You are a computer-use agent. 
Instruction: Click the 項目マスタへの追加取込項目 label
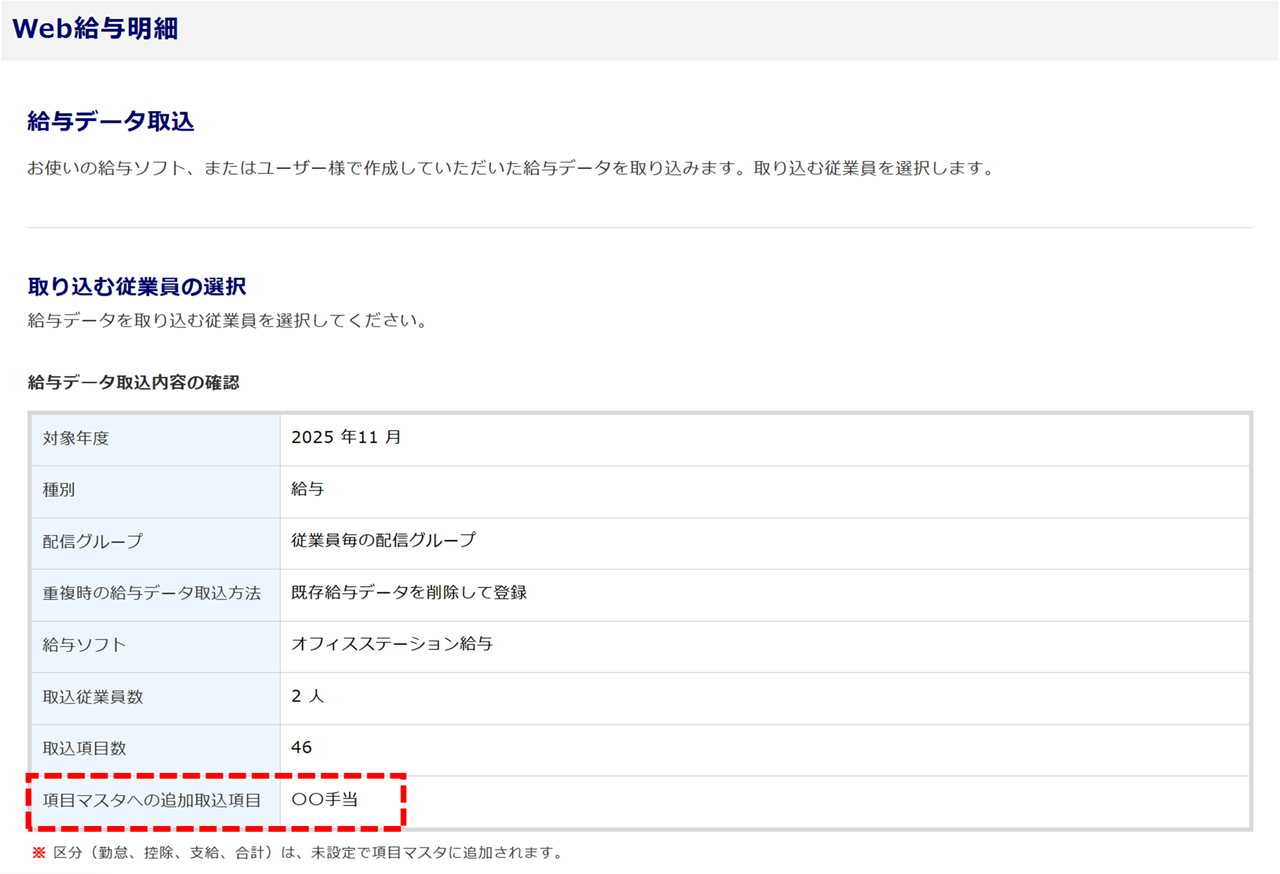click(152, 801)
